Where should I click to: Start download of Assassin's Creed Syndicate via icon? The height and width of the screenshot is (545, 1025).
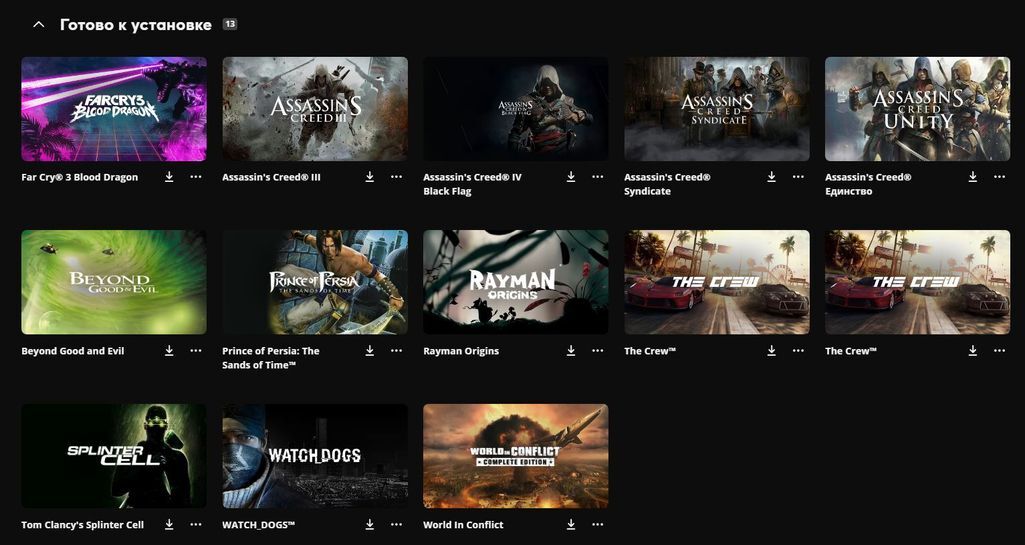point(771,177)
